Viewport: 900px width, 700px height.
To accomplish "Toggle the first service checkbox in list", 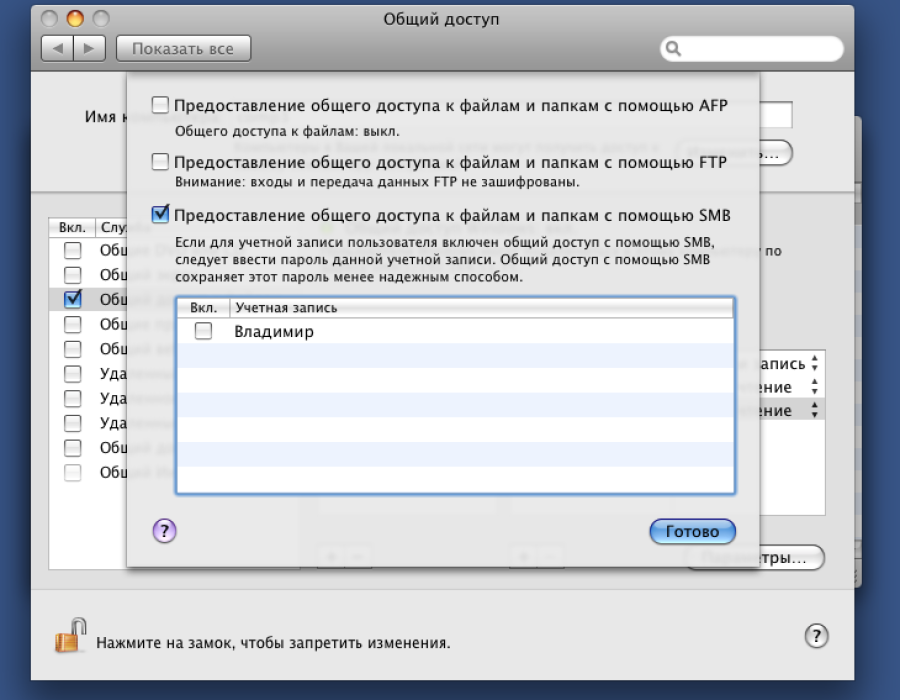I will pyautogui.click(x=72, y=250).
